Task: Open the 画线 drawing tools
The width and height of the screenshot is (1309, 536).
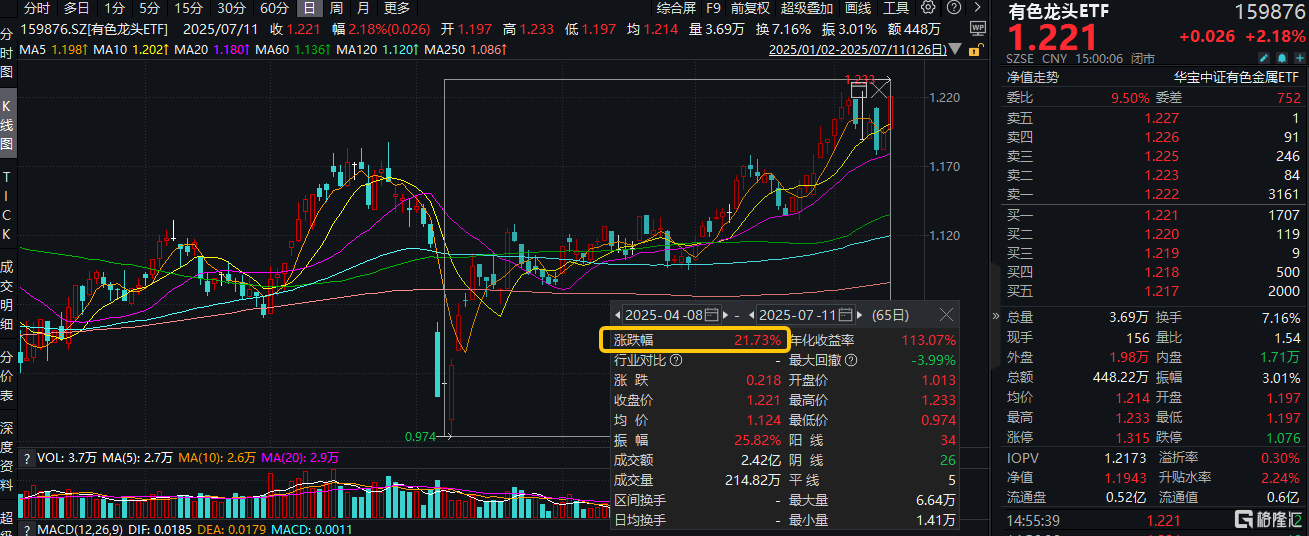Action: [858, 7]
